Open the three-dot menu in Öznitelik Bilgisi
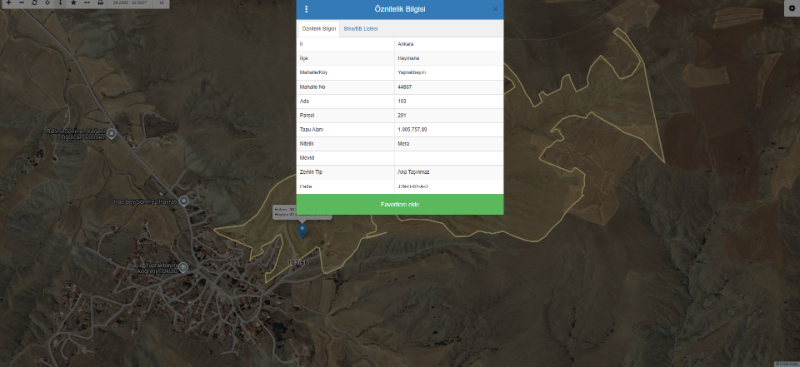The image size is (800, 367). (307, 9)
